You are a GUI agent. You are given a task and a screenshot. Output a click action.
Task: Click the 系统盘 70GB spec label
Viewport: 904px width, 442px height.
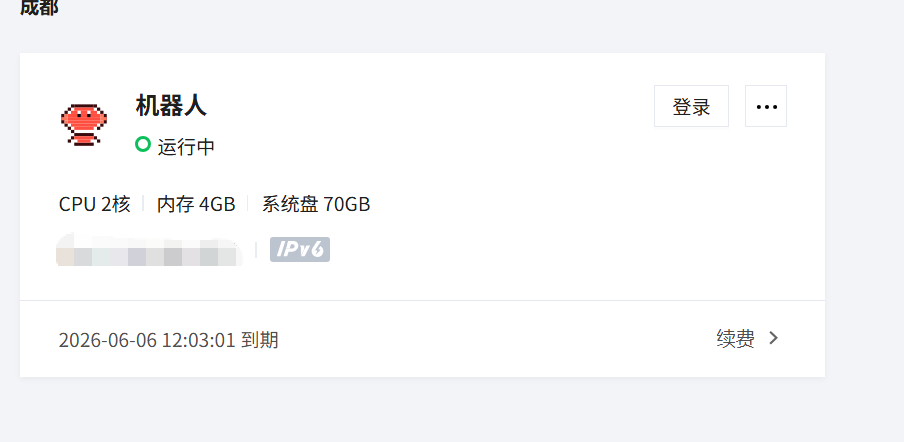pyautogui.click(x=316, y=204)
